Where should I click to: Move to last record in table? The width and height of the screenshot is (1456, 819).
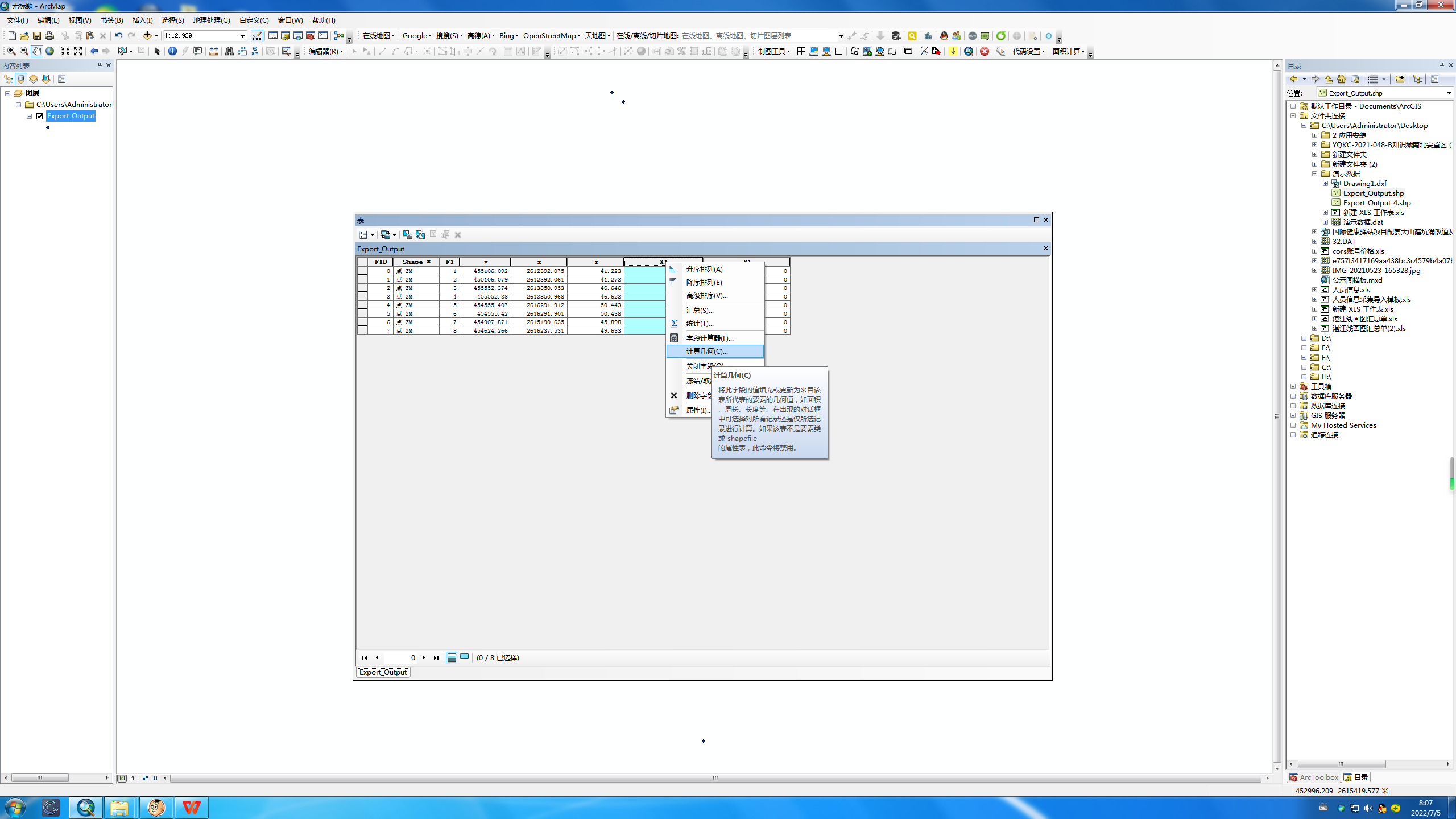(436, 657)
